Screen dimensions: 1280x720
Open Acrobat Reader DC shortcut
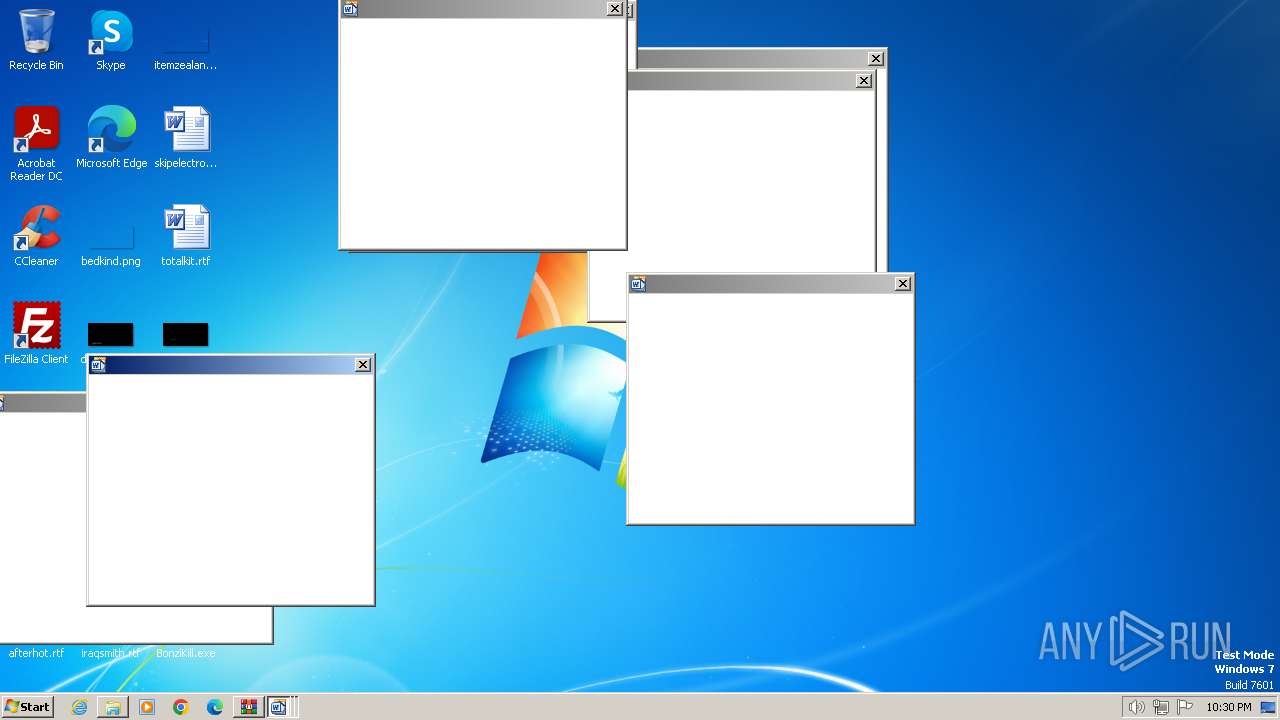(x=36, y=144)
